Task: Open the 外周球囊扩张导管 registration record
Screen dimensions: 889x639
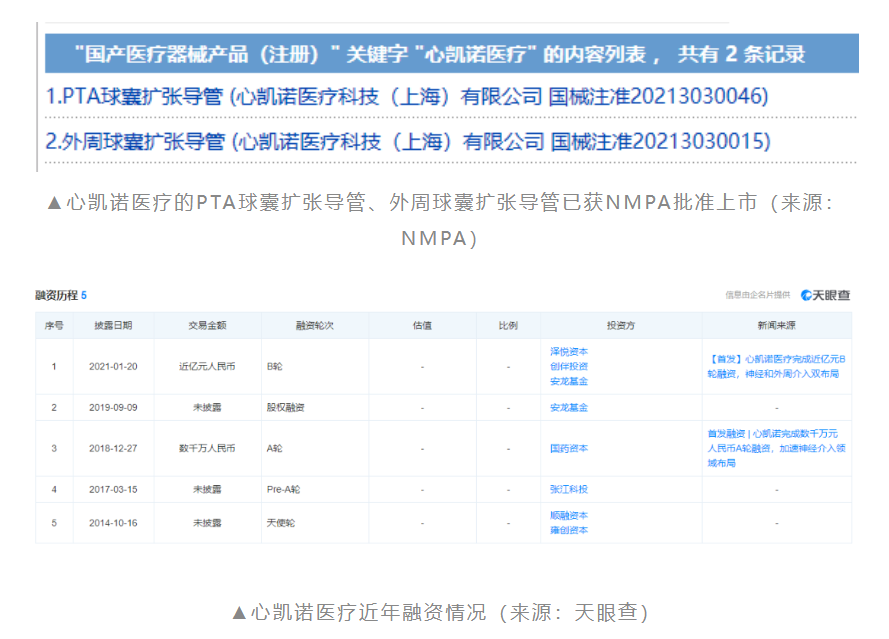Action: pyautogui.click(x=408, y=141)
